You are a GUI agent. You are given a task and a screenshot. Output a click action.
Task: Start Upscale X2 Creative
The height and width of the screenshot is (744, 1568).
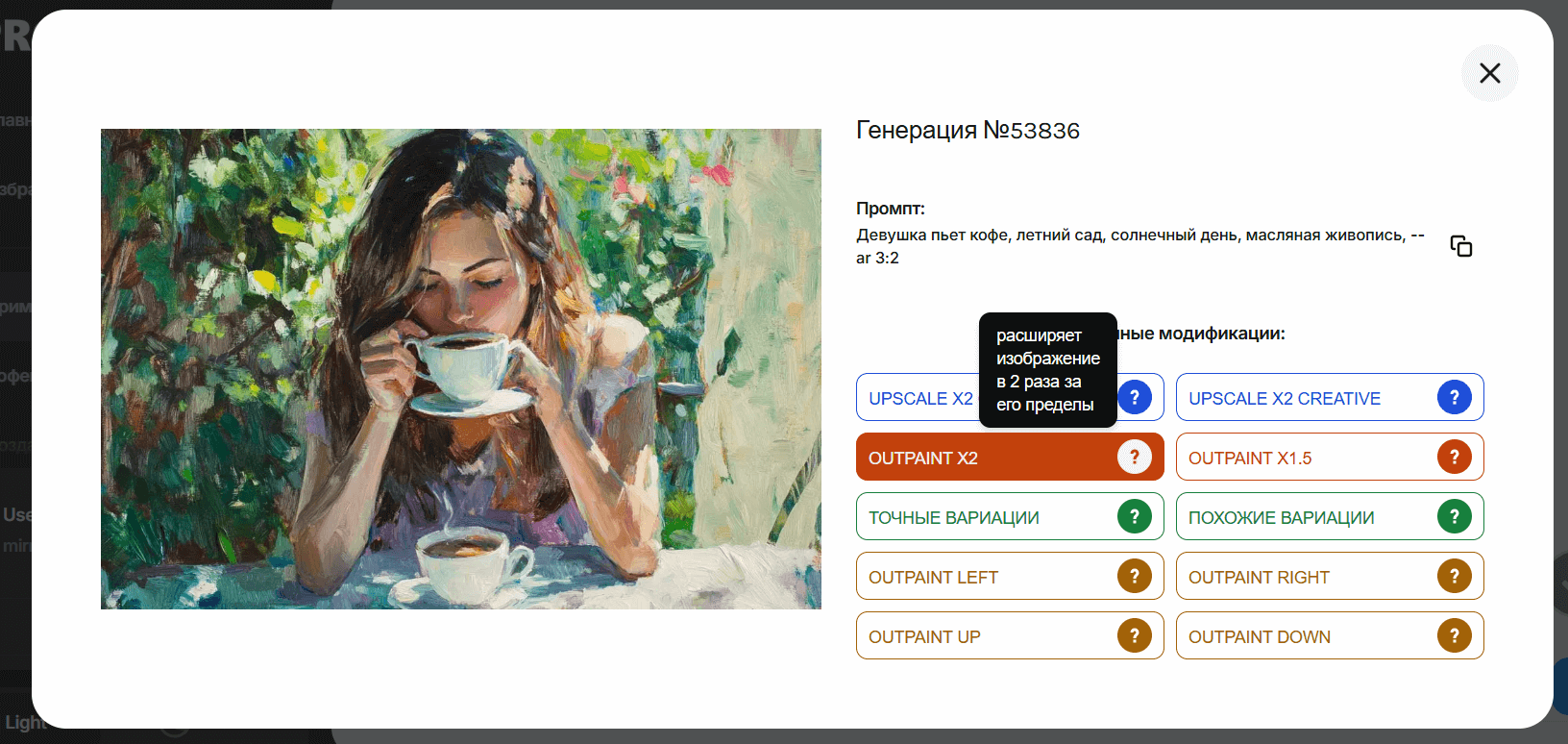pyautogui.click(x=1330, y=397)
